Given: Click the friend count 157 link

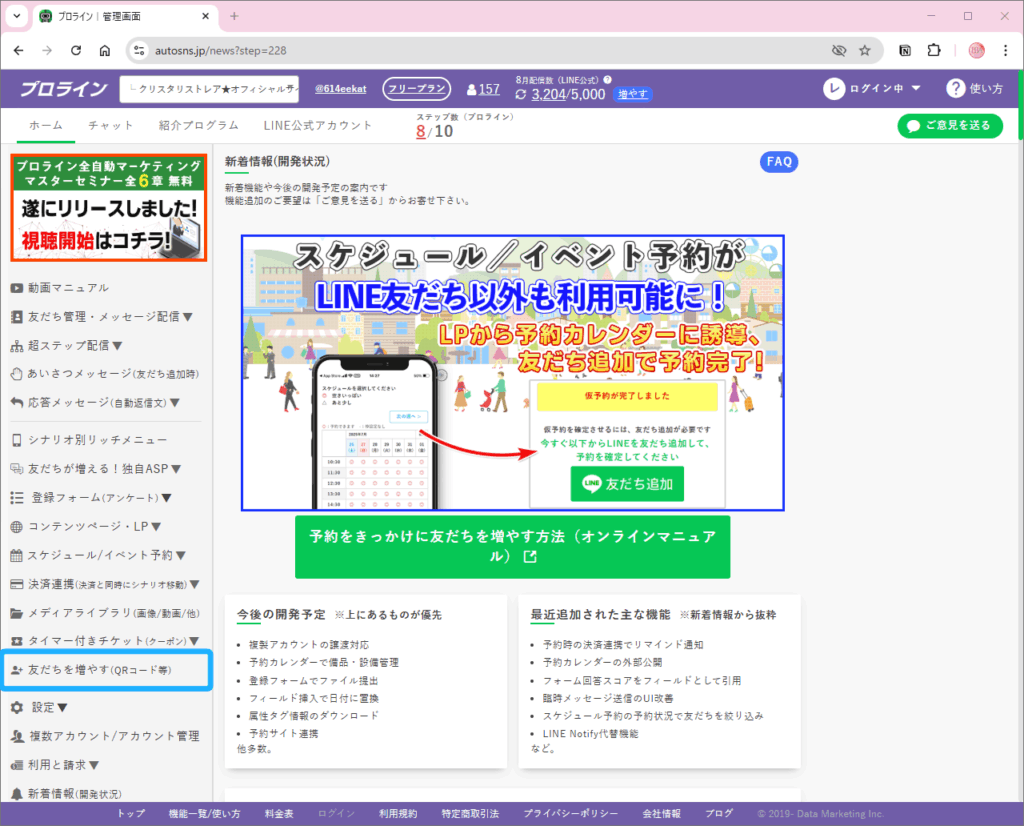Looking at the screenshot, I should [488, 89].
